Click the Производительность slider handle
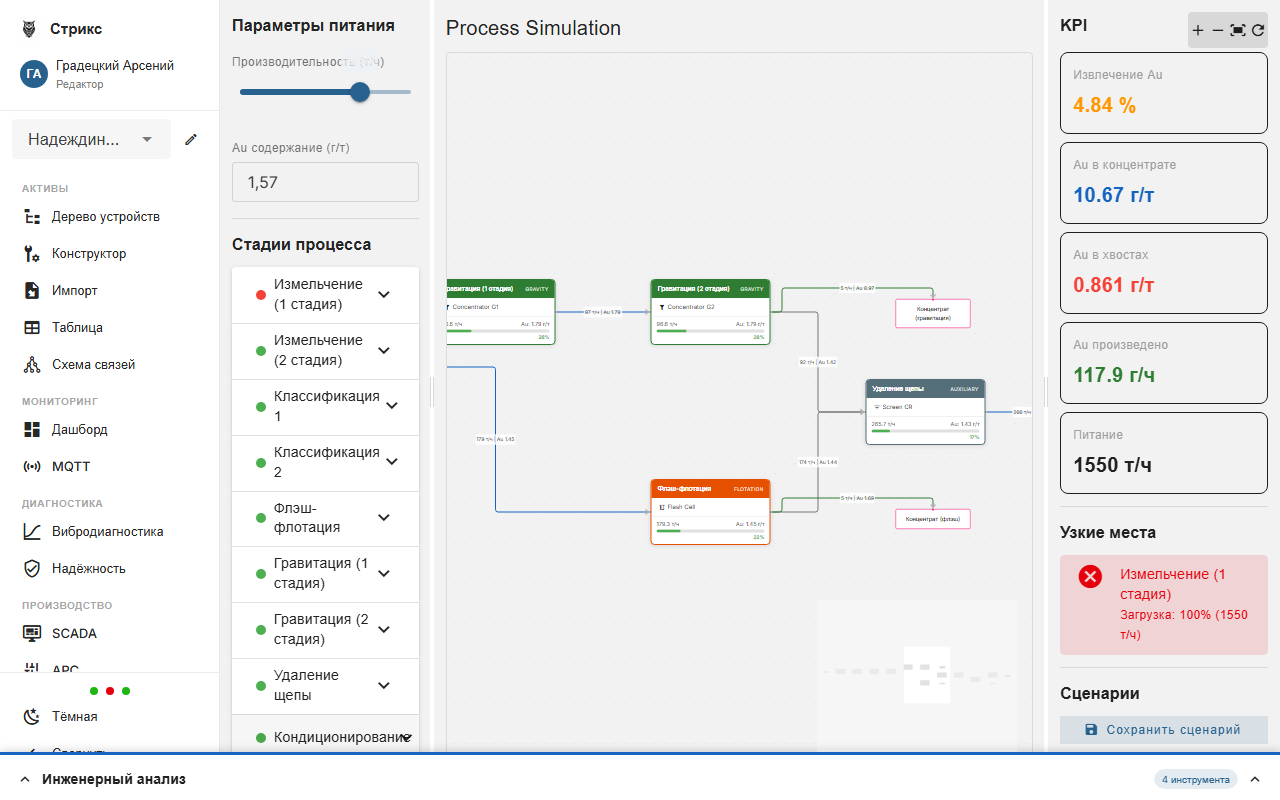The height and width of the screenshot is (800, 1280). pos(360,92)
